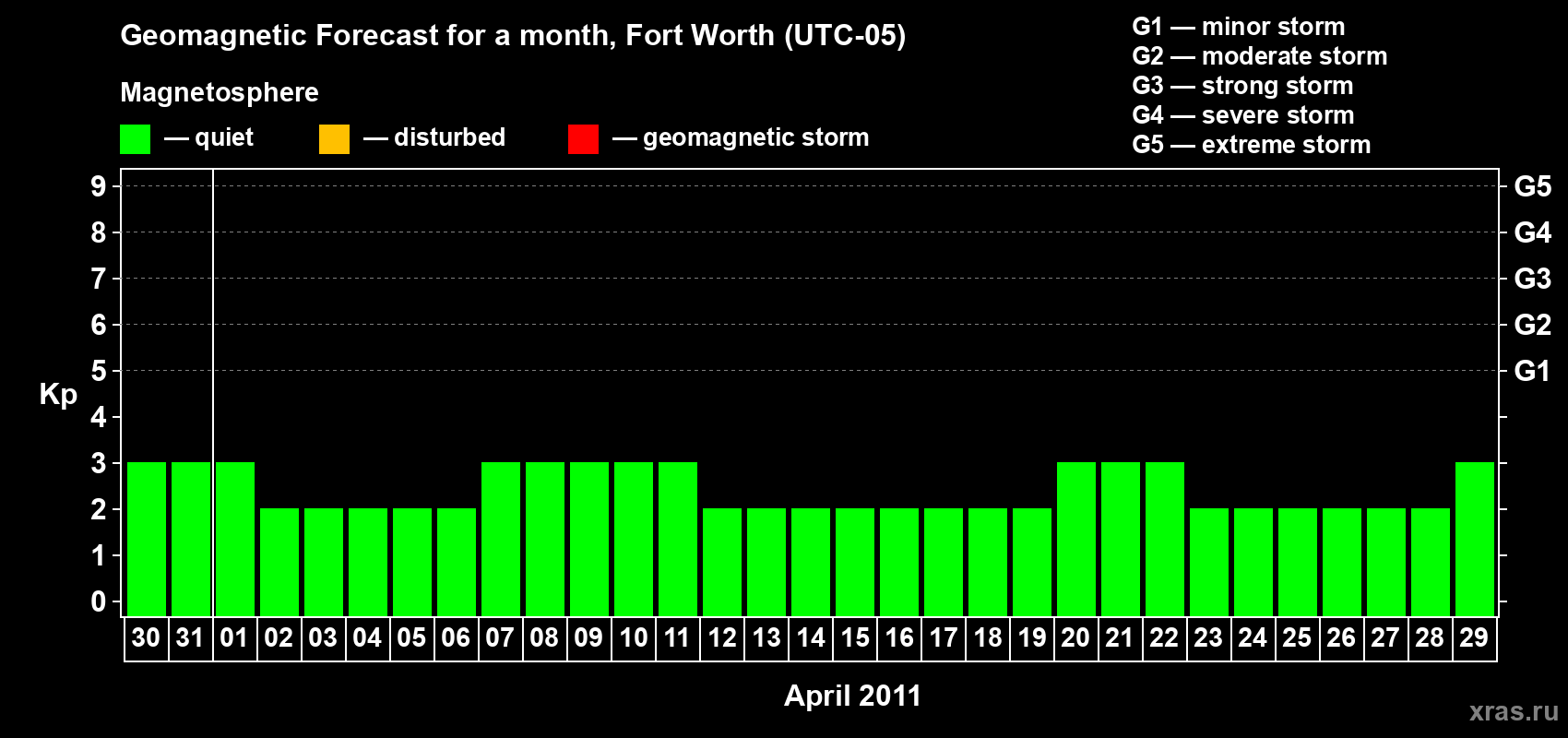1568x738 pixels.
Task: Click the green bar for April 20
Action: point(1076,539)
